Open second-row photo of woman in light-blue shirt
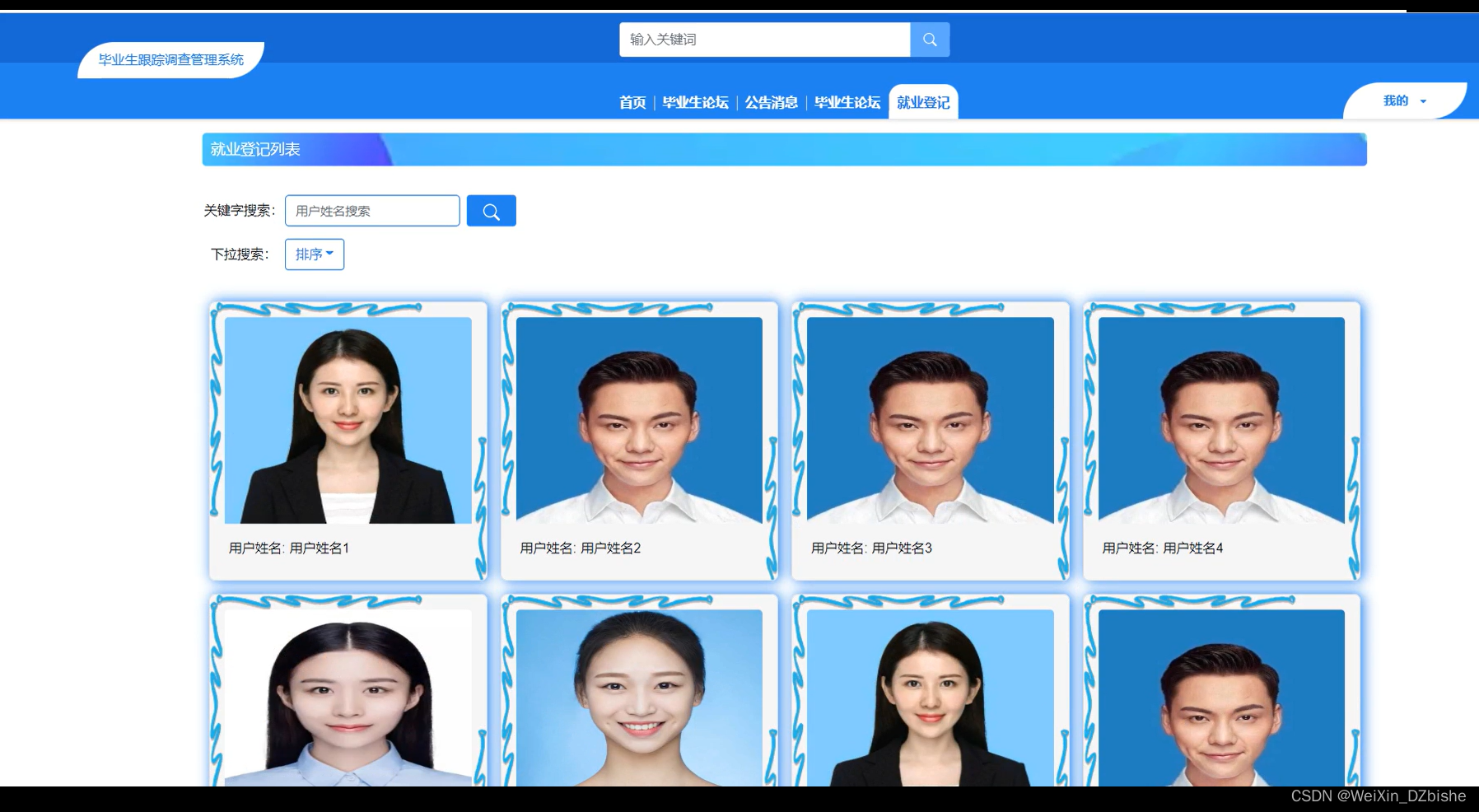This screenshot has width=1479, height=812. point(348,698)
